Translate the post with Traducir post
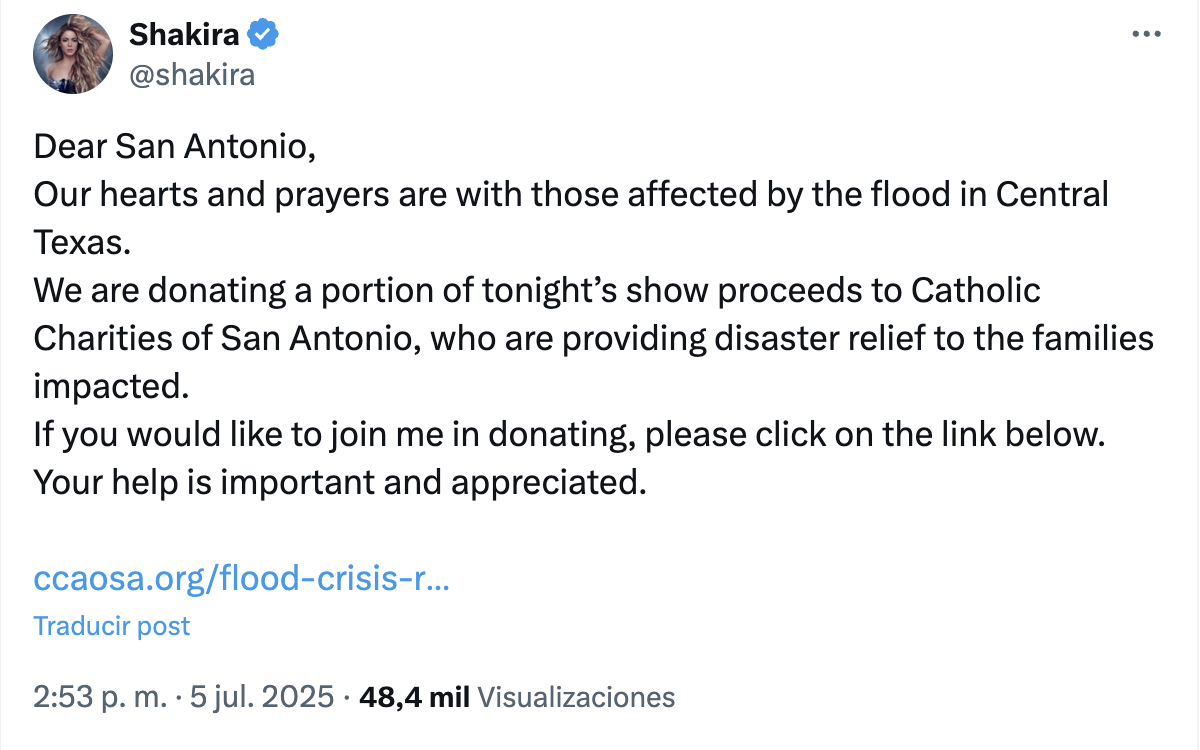The height and width of the screenshot is (750, 1200). tap(111, 626)
